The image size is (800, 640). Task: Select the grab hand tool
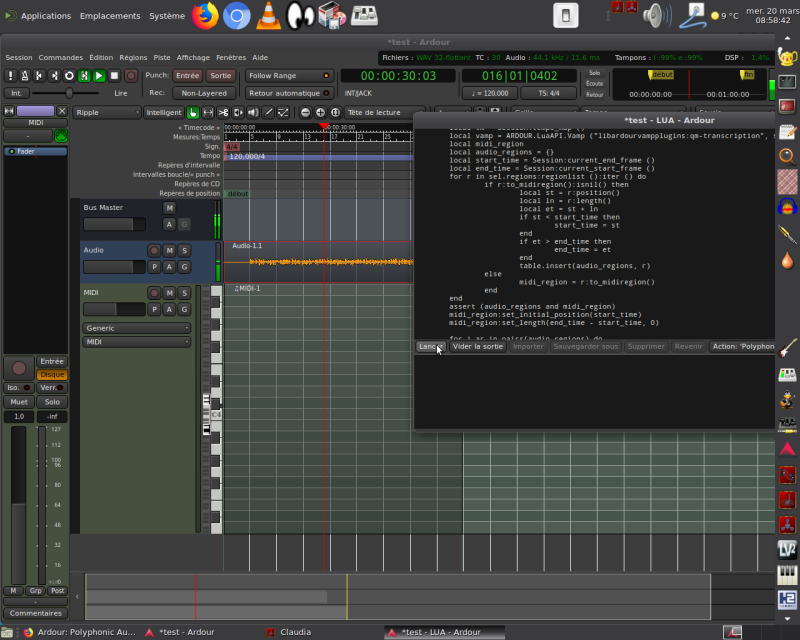coord(193,113)
